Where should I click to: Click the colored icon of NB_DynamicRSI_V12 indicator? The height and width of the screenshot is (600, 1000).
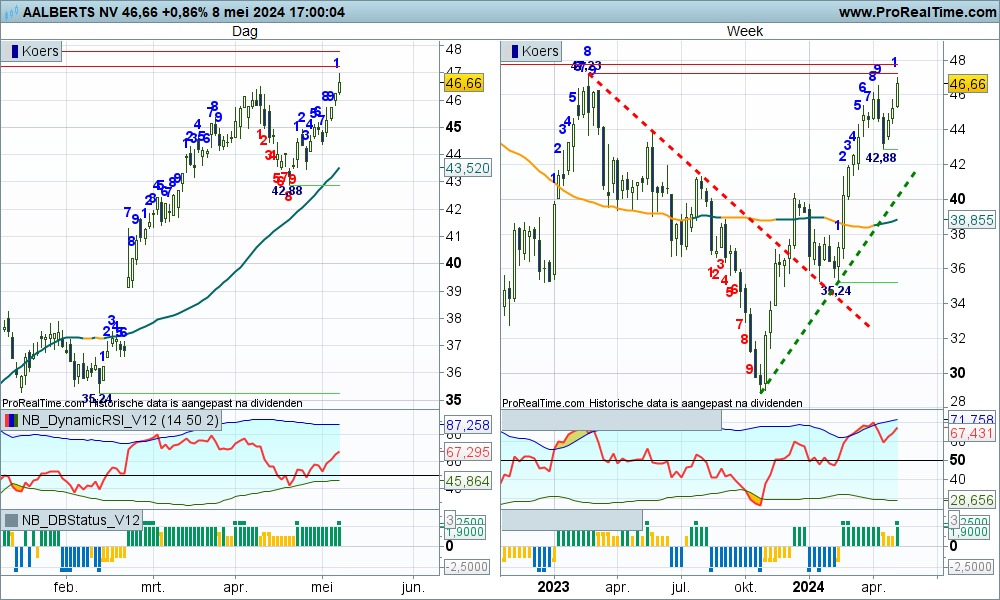pos(11,420)
